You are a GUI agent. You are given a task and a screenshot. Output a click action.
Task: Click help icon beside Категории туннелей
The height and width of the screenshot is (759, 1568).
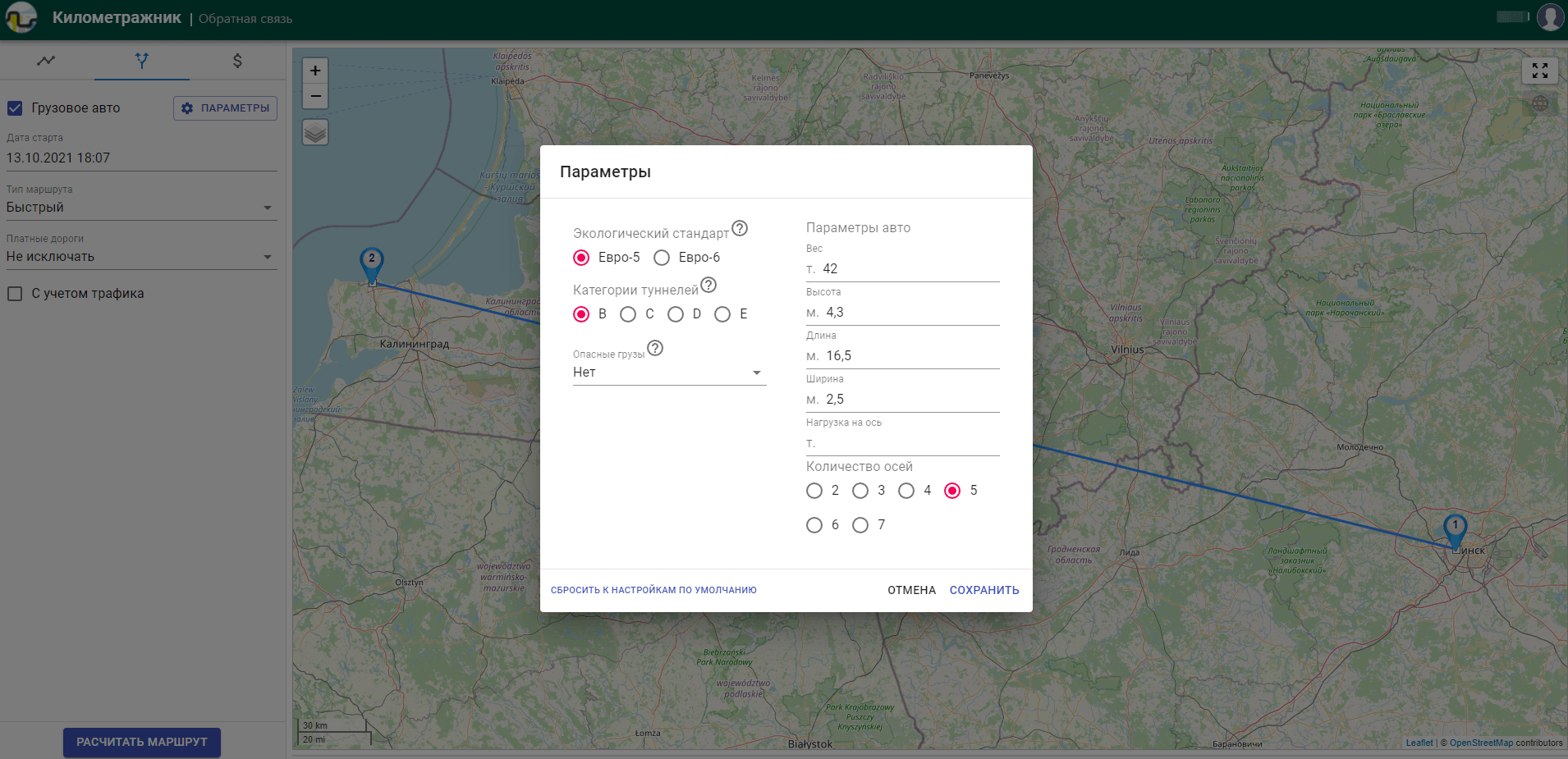708,285
